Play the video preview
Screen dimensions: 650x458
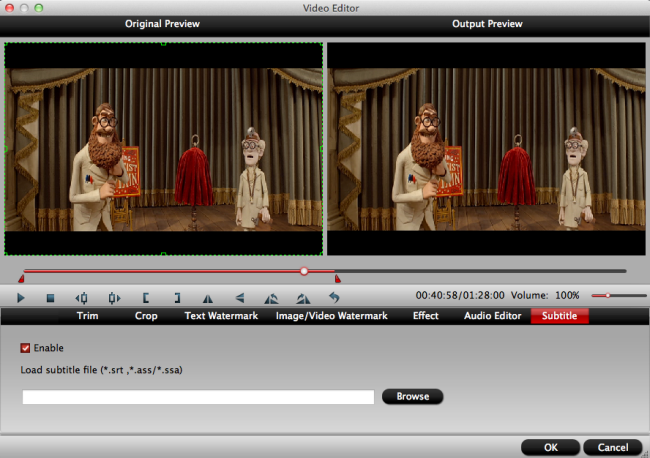coord(21,298)
